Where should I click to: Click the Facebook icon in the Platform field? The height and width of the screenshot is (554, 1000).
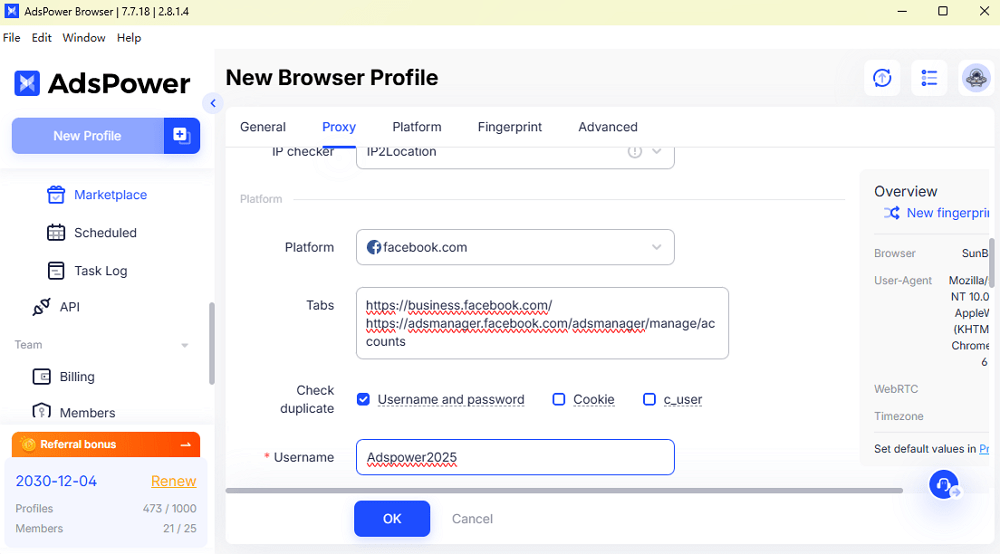click(x=374, y=247)
